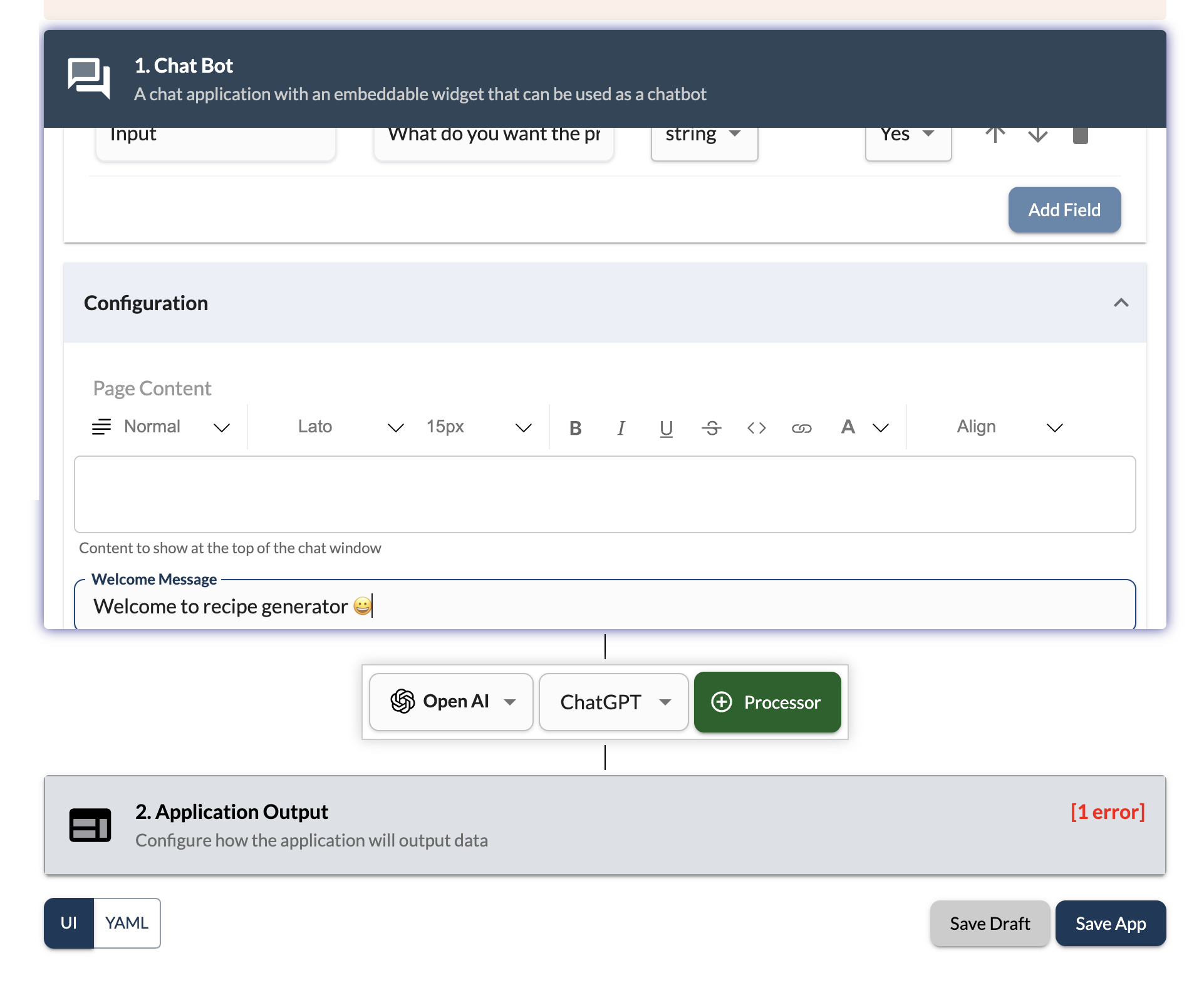Open the ChatGPT processor dropdown

click(614, 702)
